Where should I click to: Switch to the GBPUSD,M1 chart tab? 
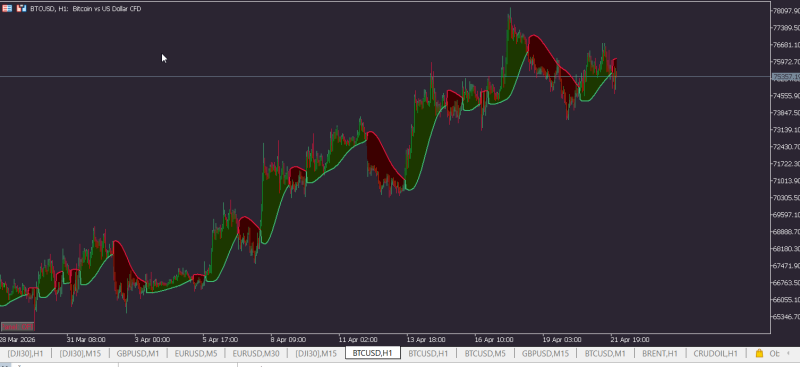pyautogui.click(x=138, y=353)
